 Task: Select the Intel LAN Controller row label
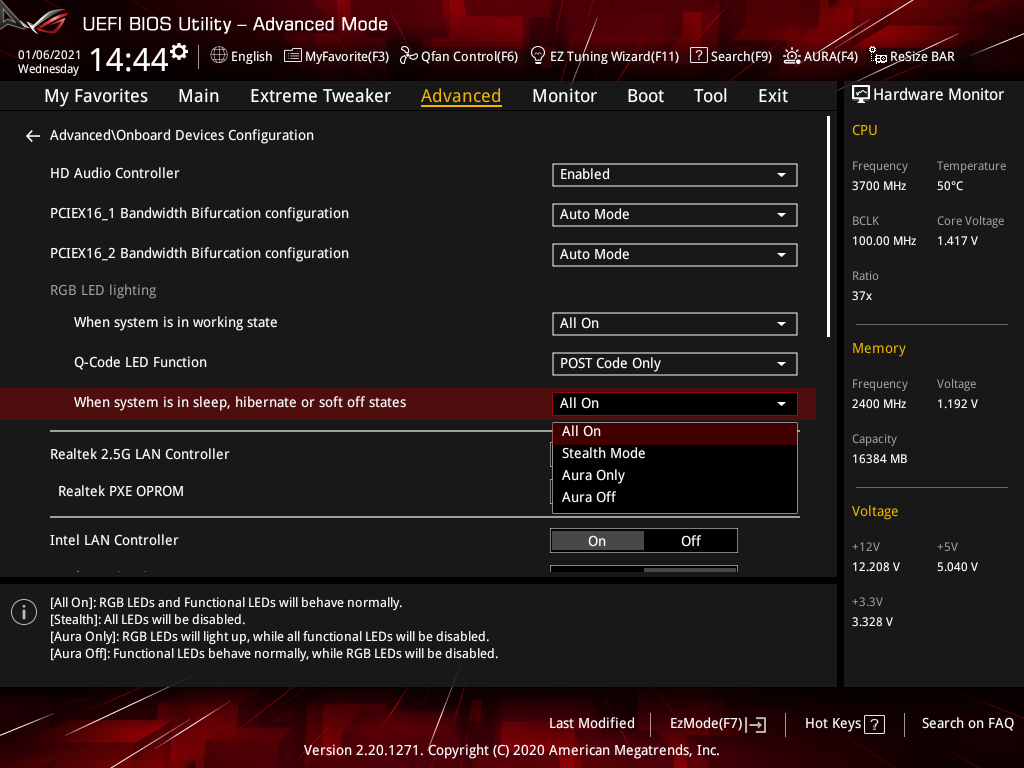(x=114, y=540)
